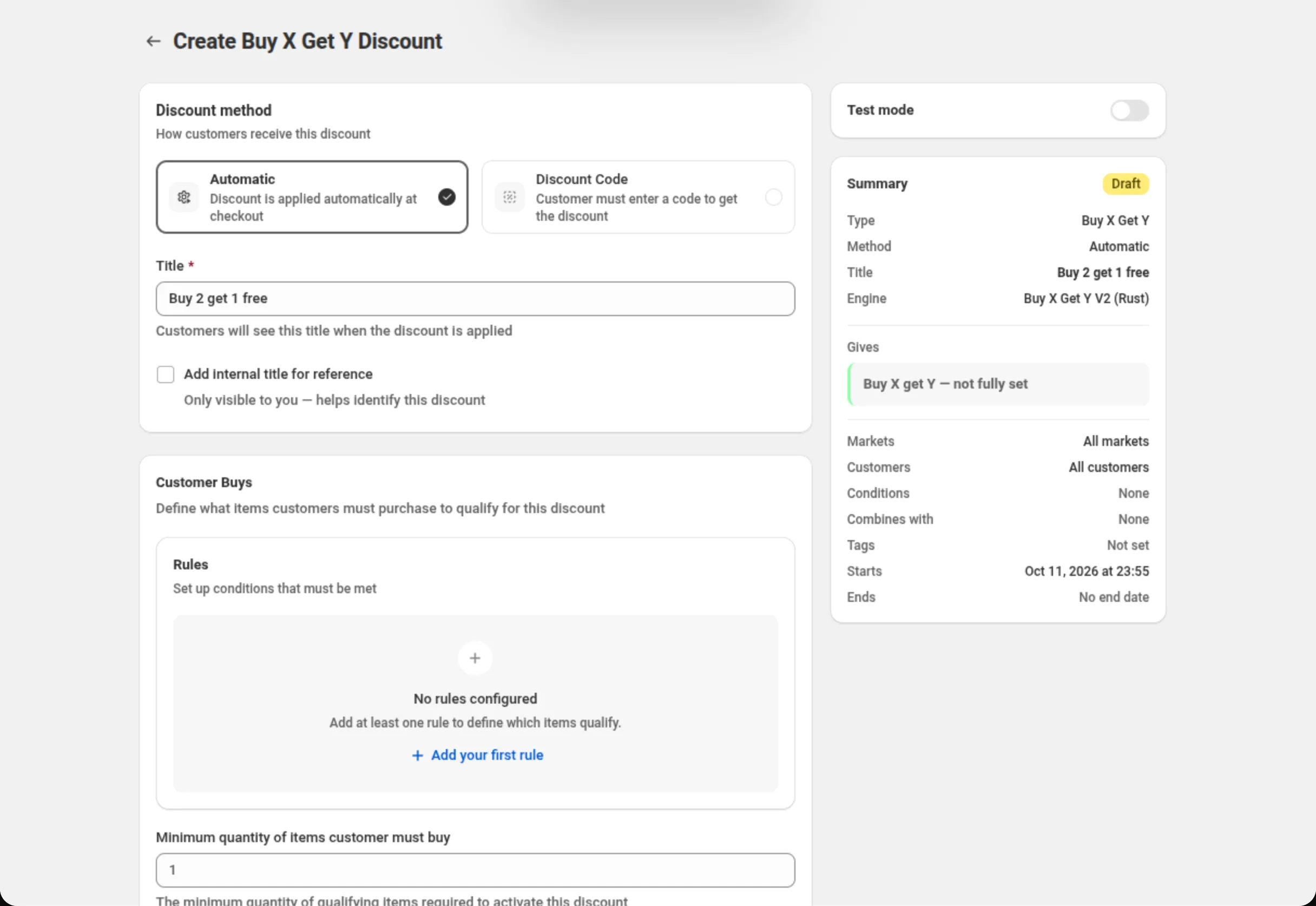
Task: Click the Discount Code dashed percent icon
Action: click(x=510, y=197)
